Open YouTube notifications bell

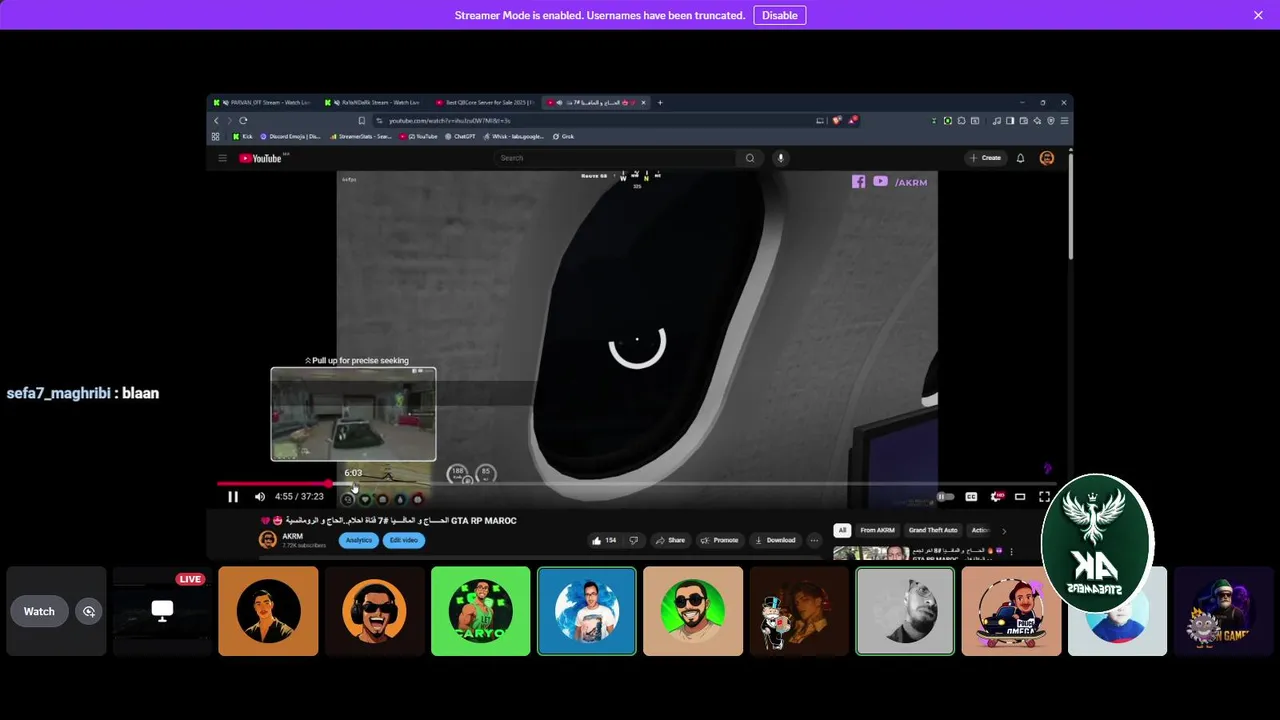coord(1020,158)
